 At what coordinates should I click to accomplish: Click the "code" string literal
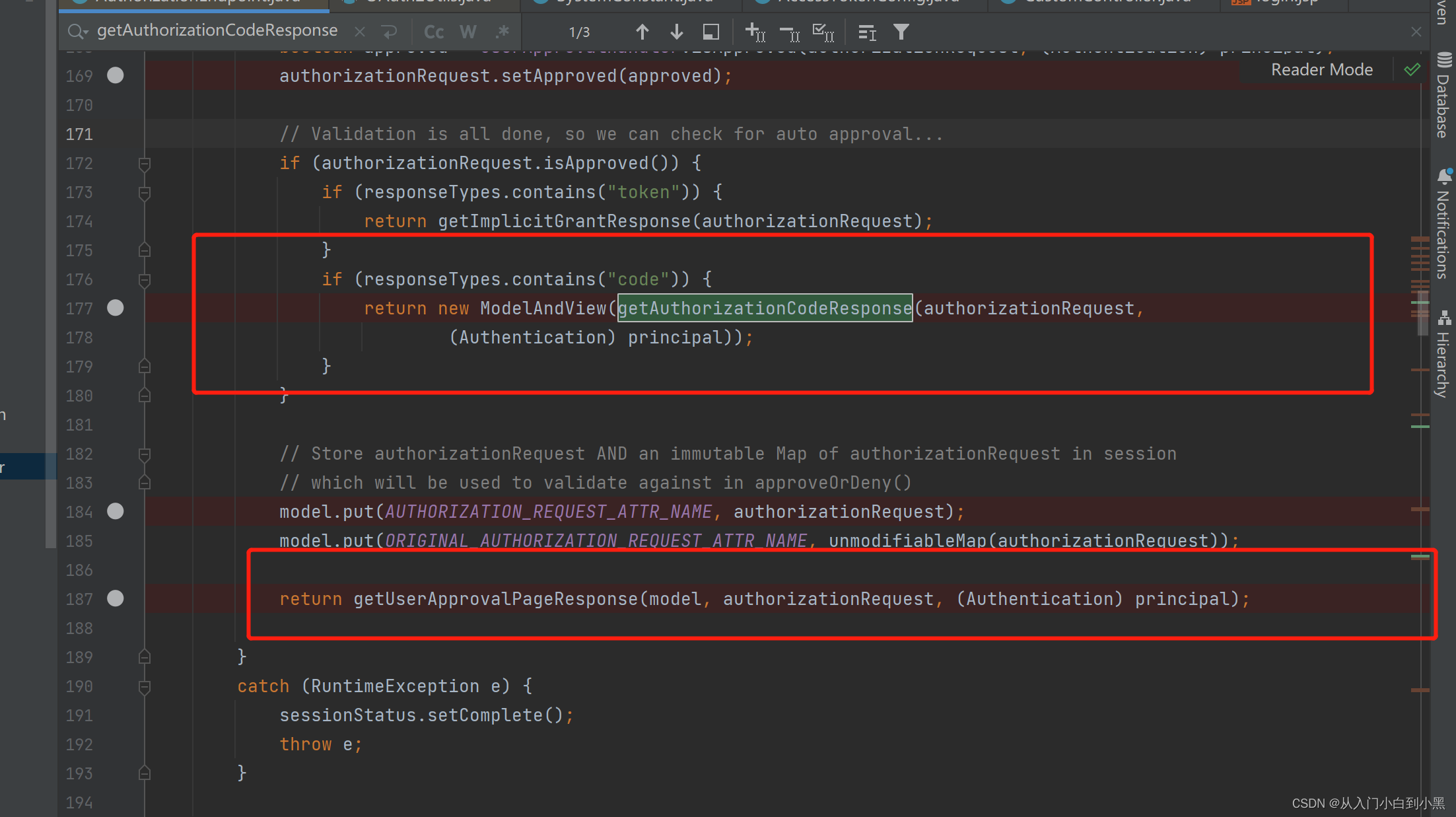[639, 279]
